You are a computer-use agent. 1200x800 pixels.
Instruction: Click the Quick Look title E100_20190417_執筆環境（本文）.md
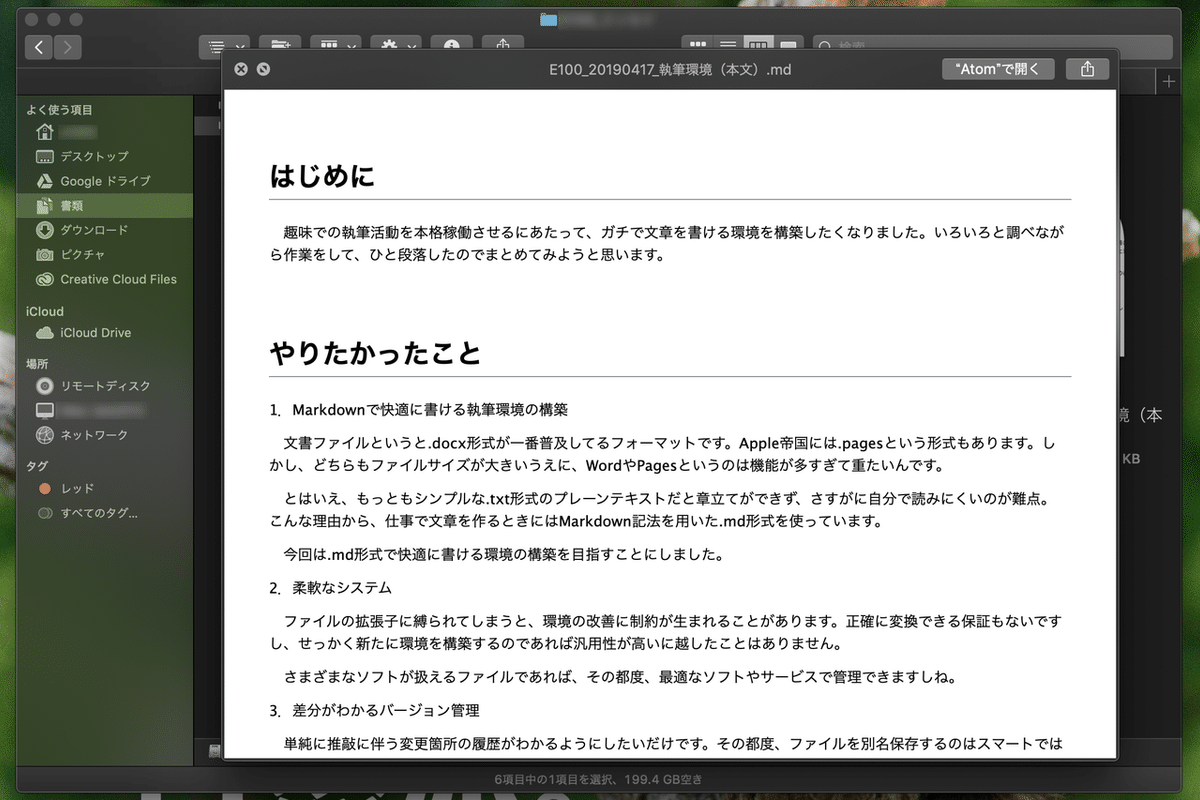click(670, 70)
